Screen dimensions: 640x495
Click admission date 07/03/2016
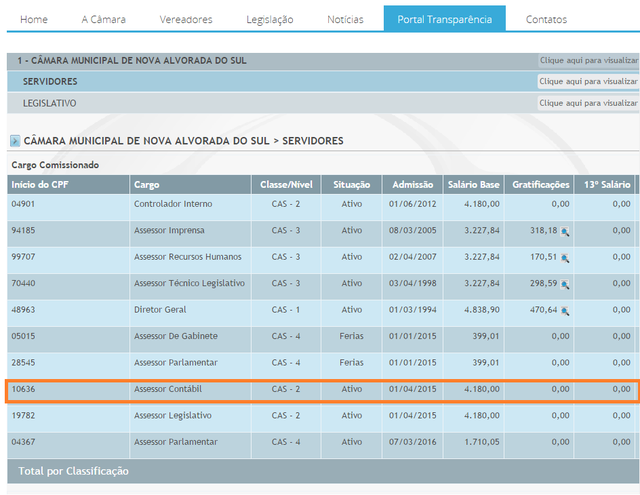pyautogui.click(x=413, y=442)
